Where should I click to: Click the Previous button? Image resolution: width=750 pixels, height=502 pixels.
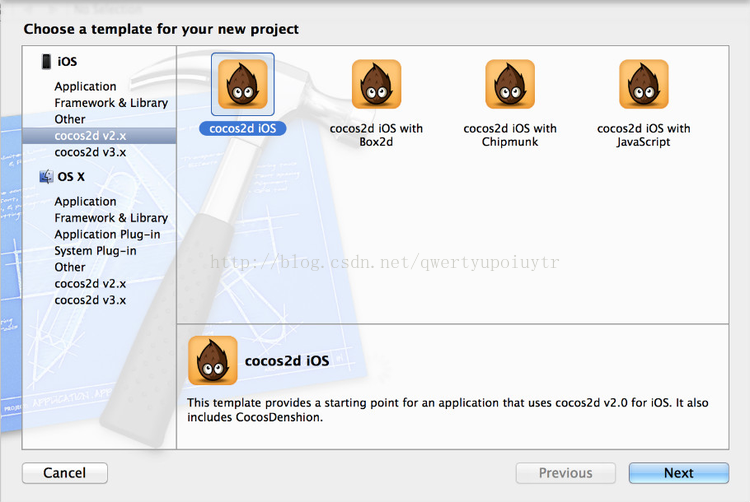[x=565, y=473]
